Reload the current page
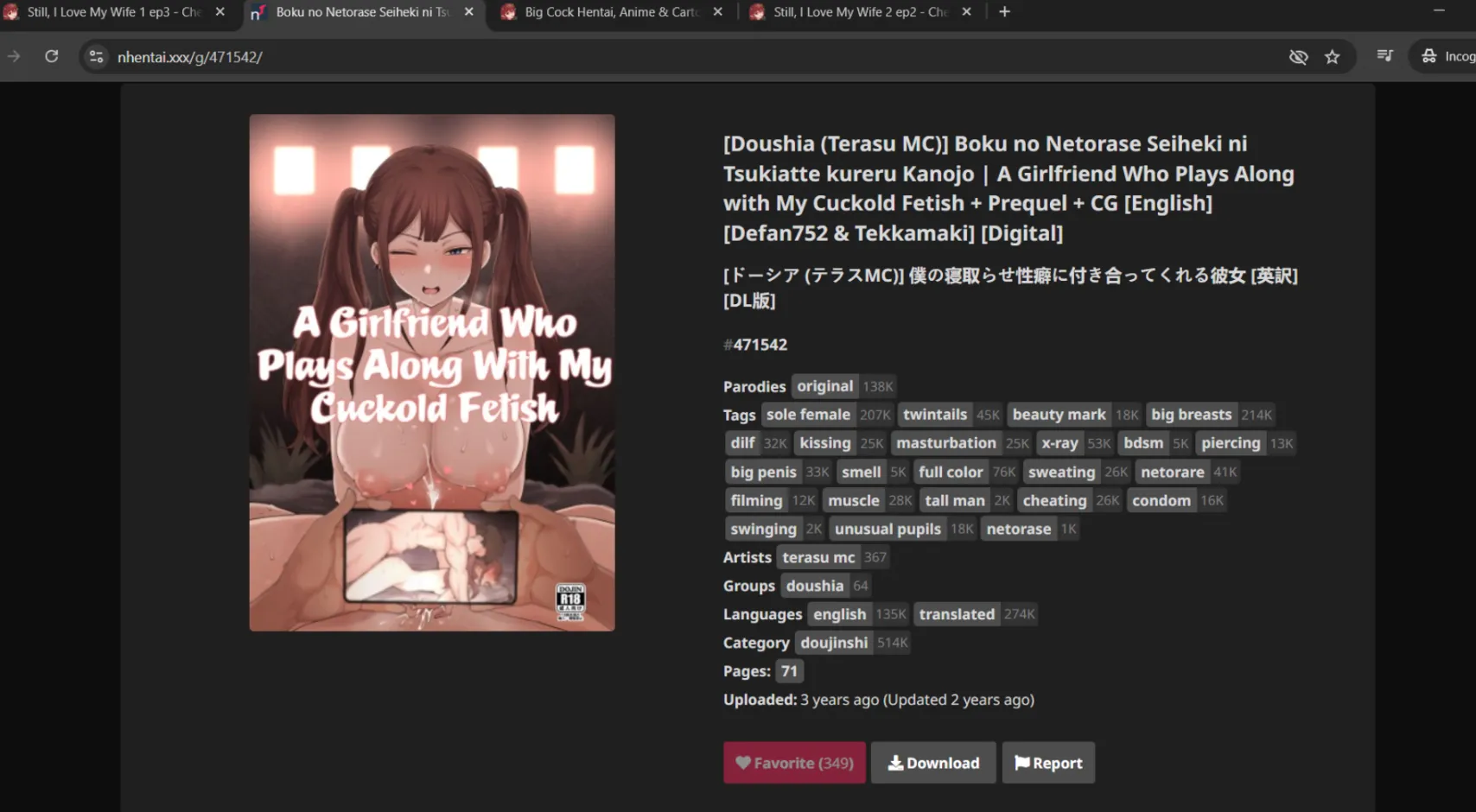 [x=52, y=56]
